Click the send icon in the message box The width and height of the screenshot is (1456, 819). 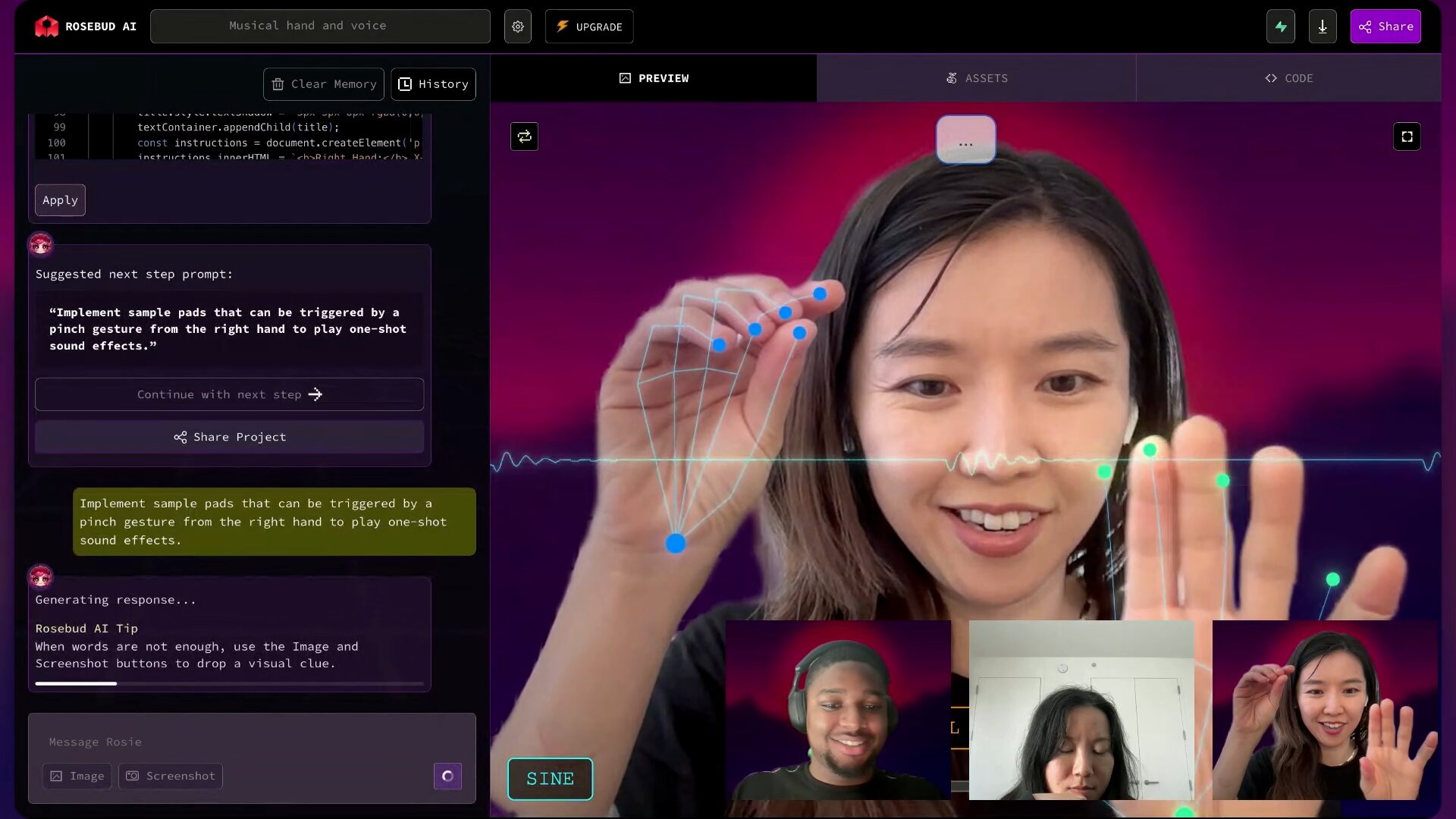coord(447,776)
